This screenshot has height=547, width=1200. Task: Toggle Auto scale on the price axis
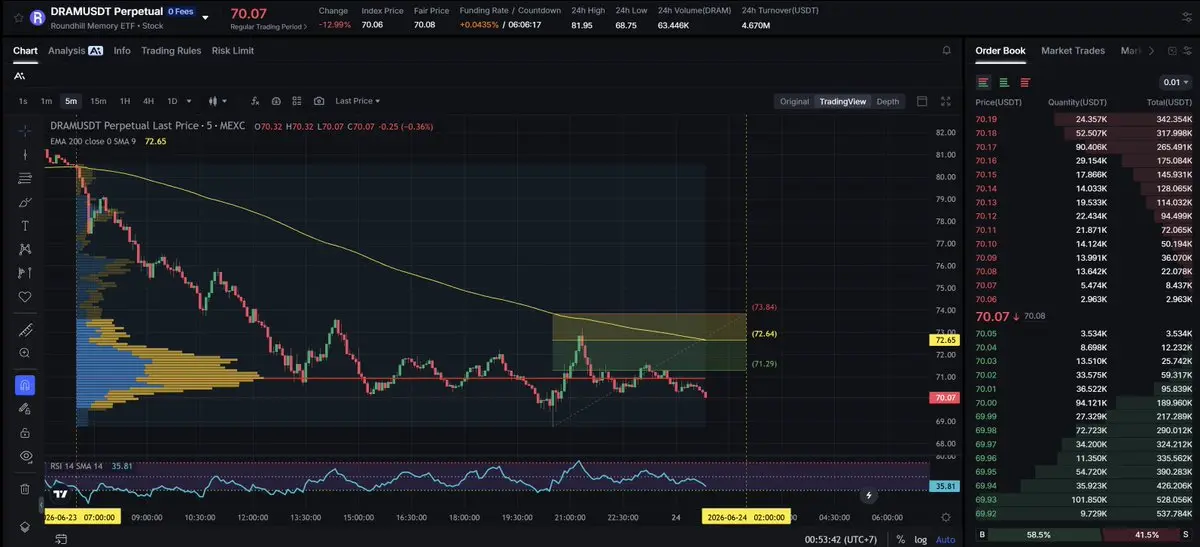pos(945,539)
